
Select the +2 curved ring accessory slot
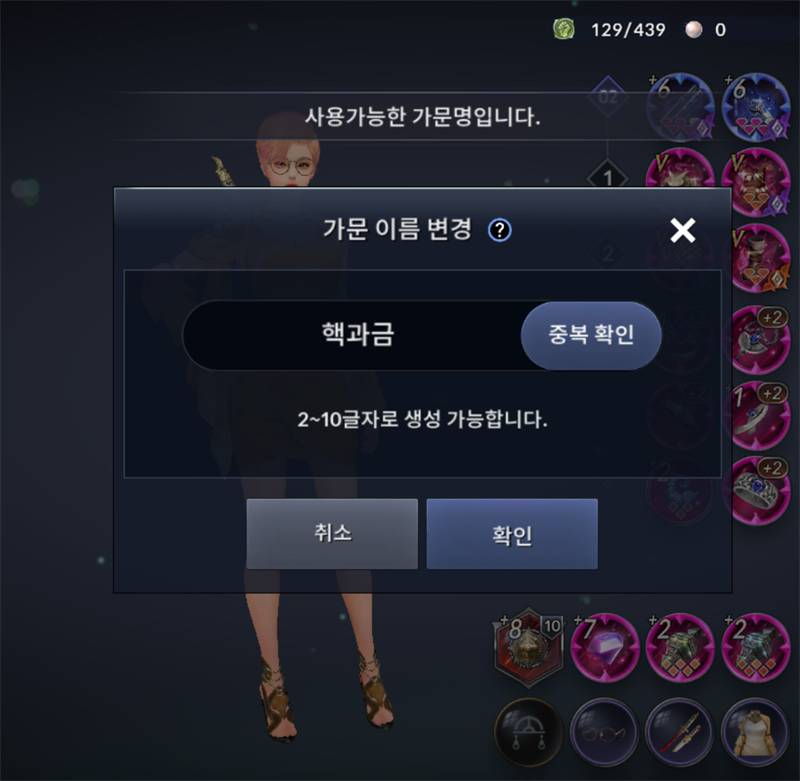coord(756,416)
